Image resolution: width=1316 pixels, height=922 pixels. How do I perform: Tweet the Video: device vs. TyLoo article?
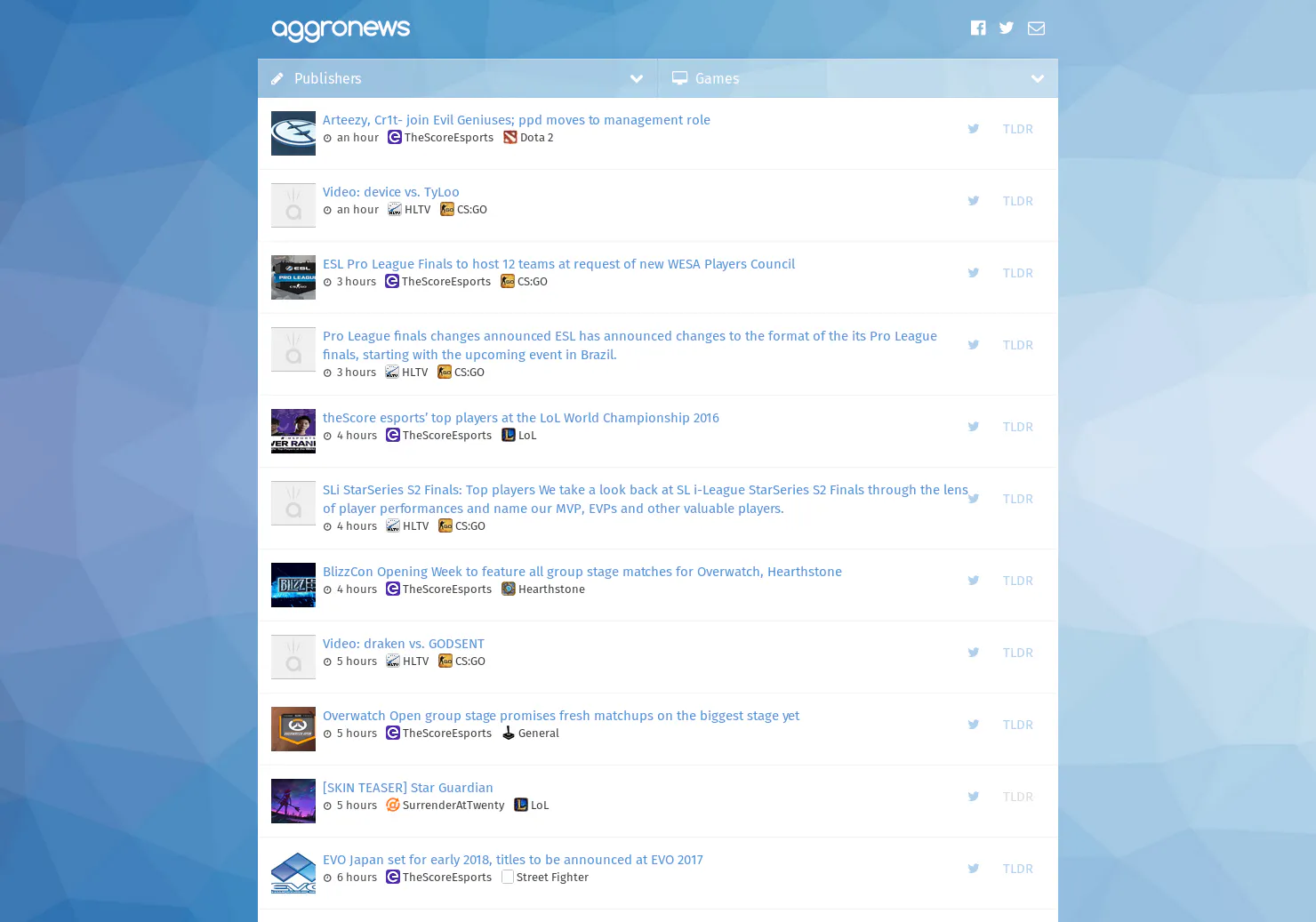point(974,201)
